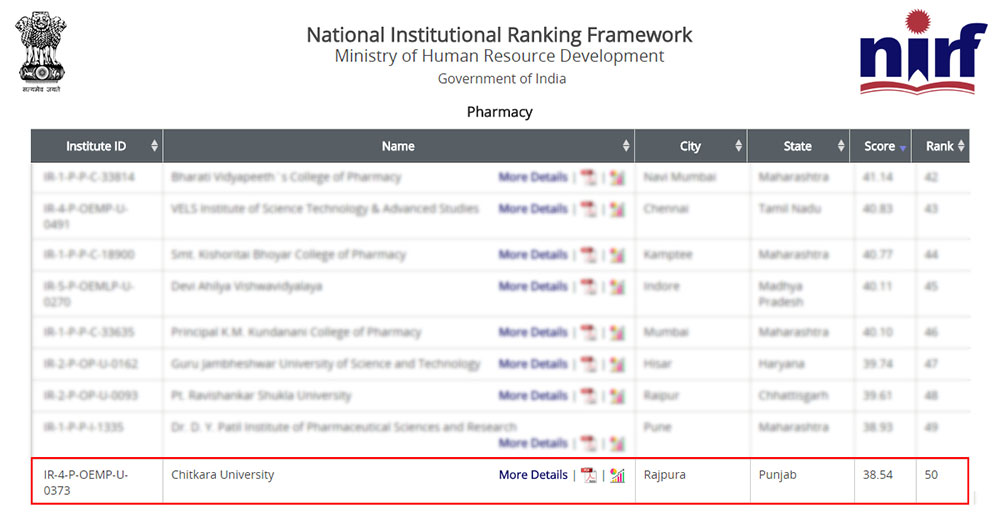The width and height of the screenshot is (1000, 523).
Task: Sort the table by Rank column
Action: coord(940,146)
